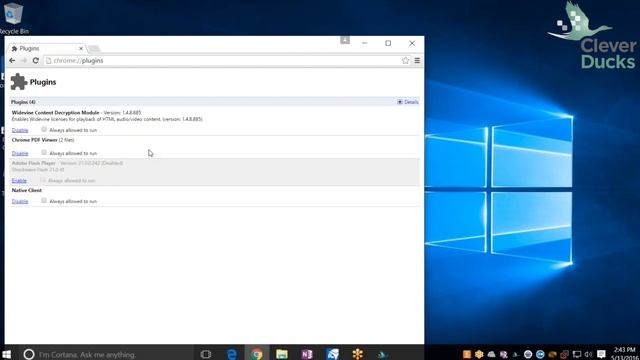Open OneNote from the taskbar

pyautogui.click(x=307, y=354)
